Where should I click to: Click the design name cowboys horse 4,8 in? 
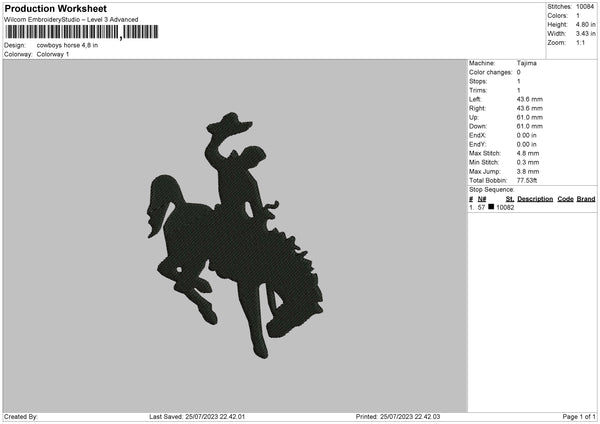click(x=67, y=45)
